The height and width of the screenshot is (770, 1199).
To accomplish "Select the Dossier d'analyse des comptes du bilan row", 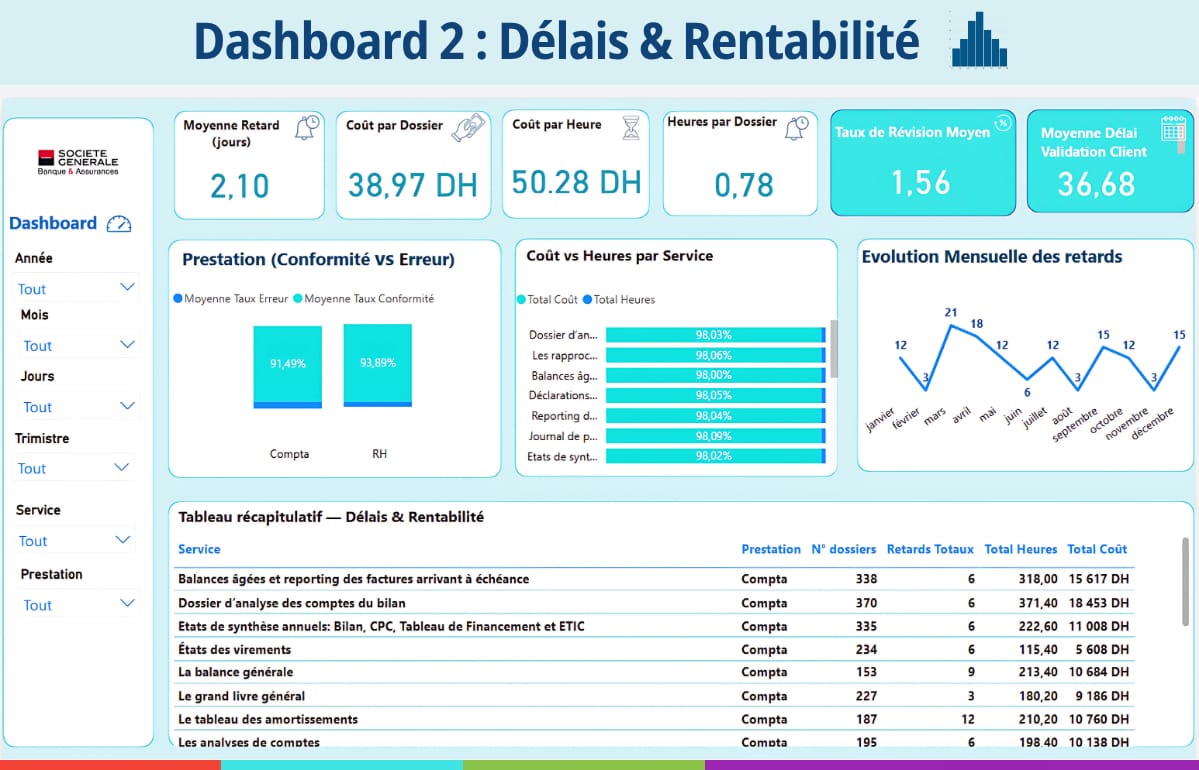I will pyautogui.click(x=654, y=603).
